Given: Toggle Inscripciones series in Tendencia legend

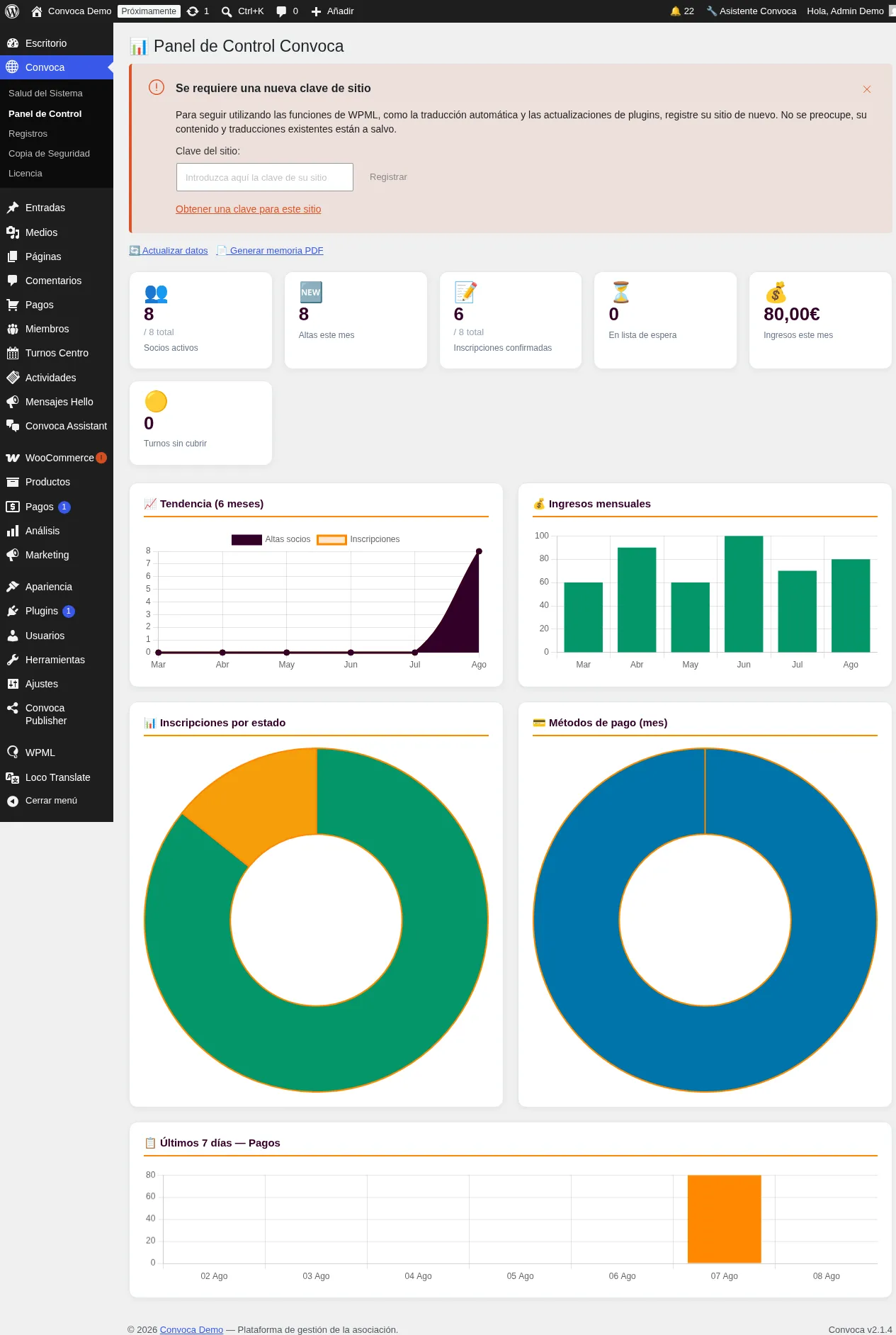Looking at the screenshot, I should pyautogui.click(x=358, y=539).
